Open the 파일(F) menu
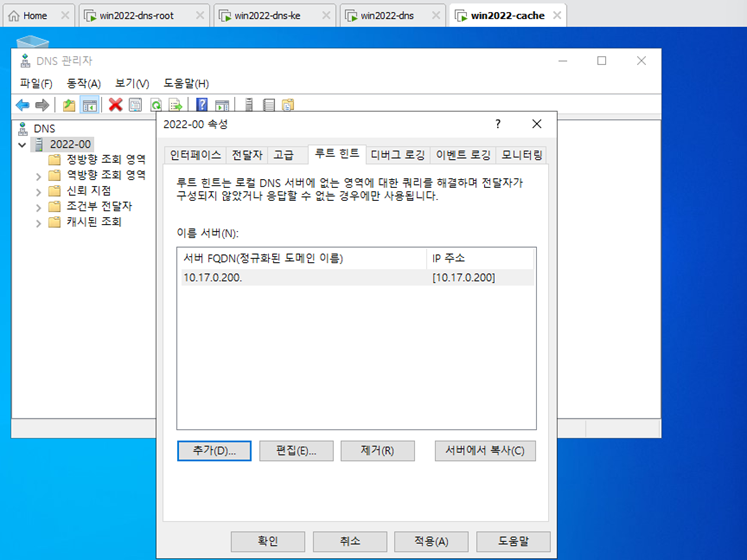Image resolution: width=747 pixels, height=560 pixels. coord(36,84)
